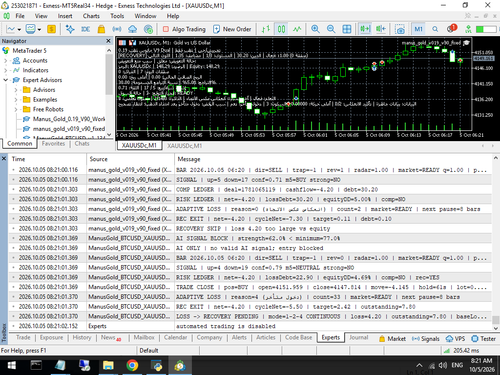
Task: Zoom out on the chart
Action: tap(331, 29)
